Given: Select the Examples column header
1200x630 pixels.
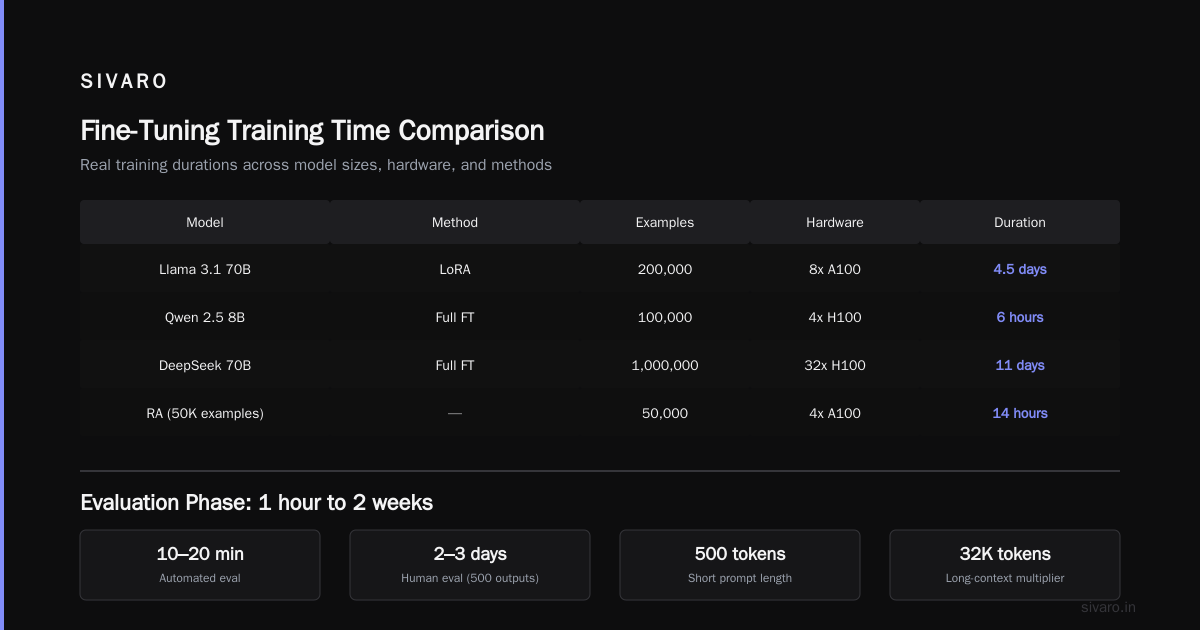Looking at the screenshot, I should pos(665,222).
